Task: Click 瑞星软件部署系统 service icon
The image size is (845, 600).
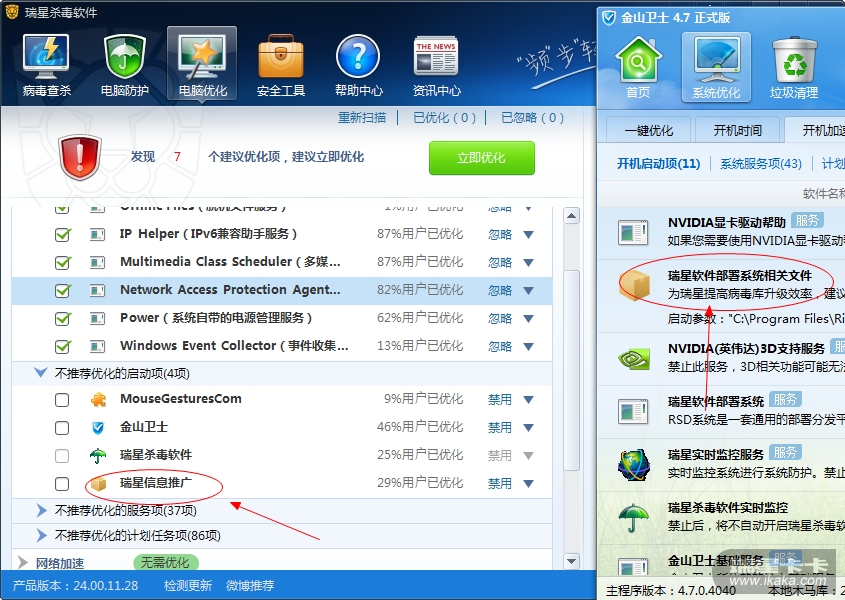Action: tap(633, 412)
